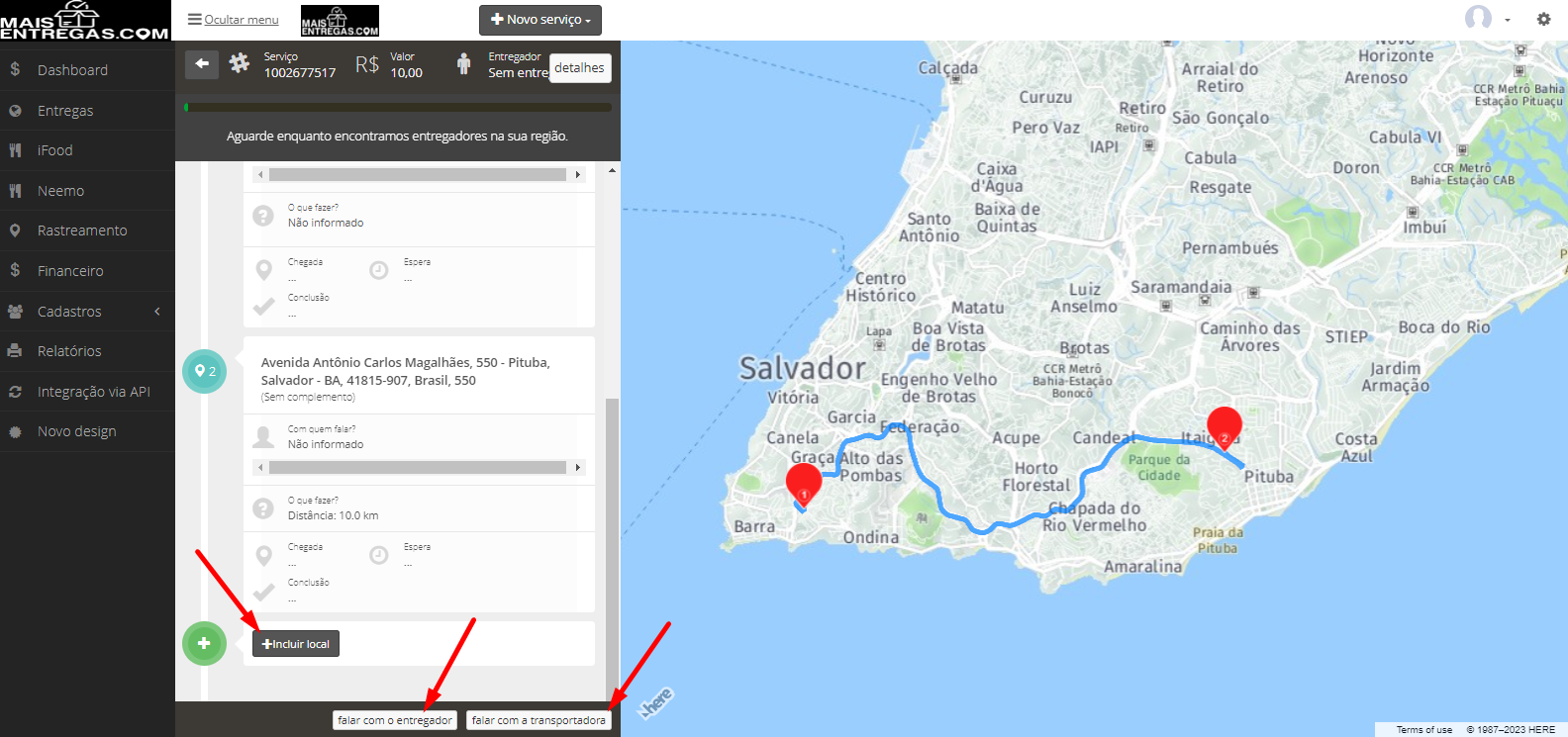The image size is (1568, 737).
Task: Click the service cog icon
Action: click(240, 63)
